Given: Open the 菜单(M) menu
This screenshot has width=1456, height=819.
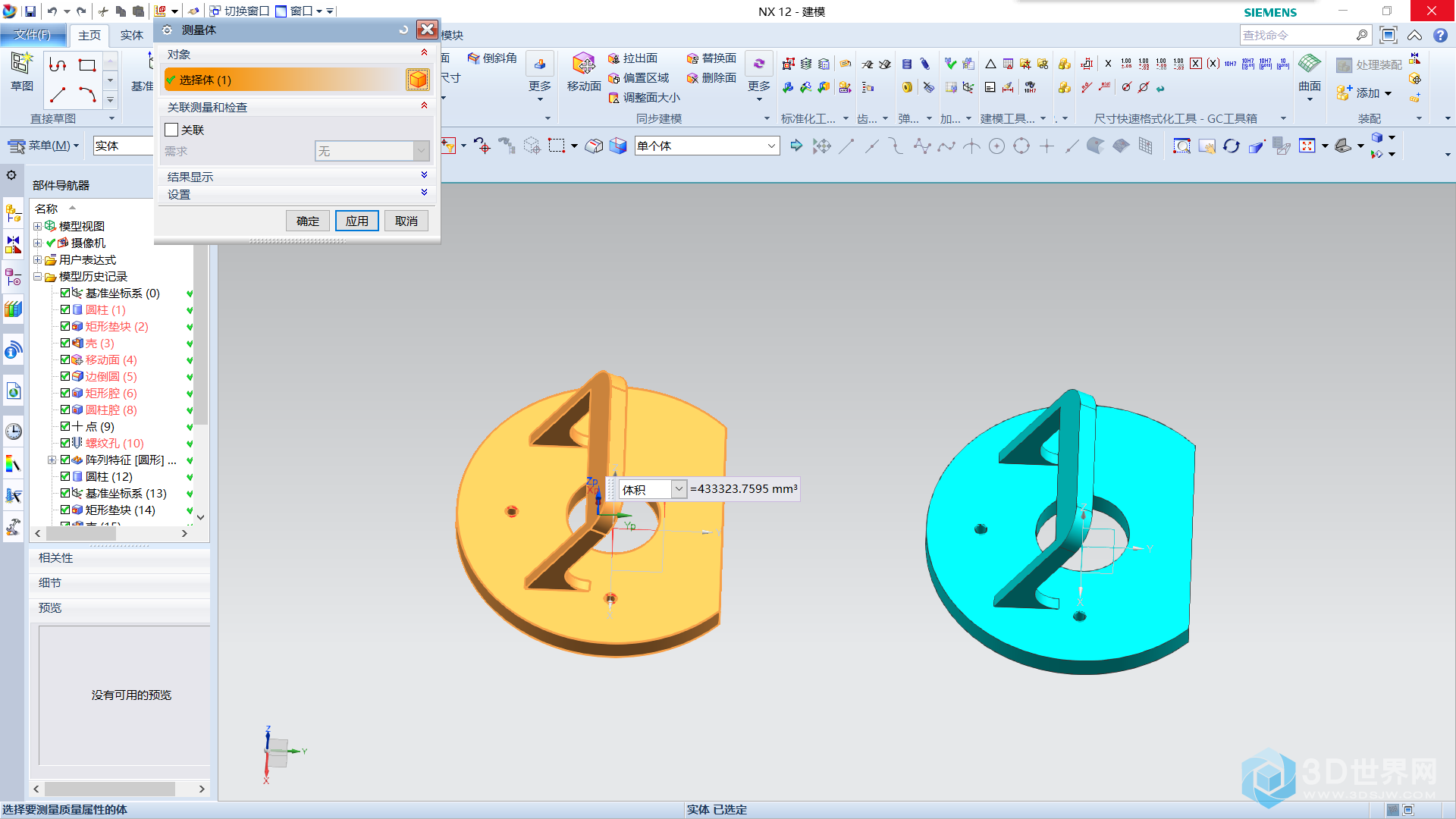Looking at the screenshot, I should pos(43,146).
